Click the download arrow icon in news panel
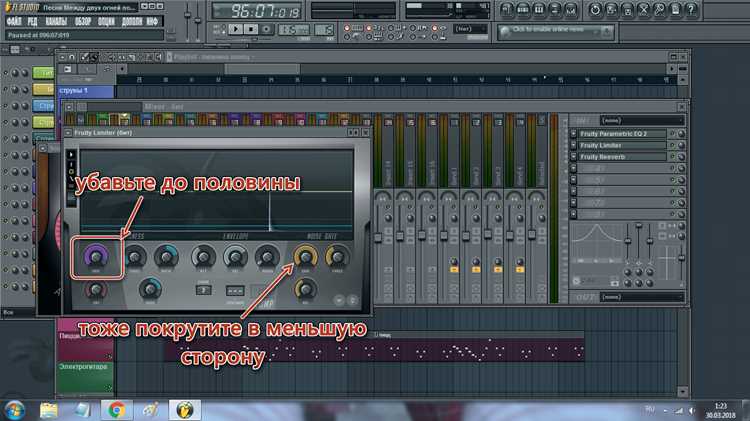Viewport: 750px width, 421px height. [x=607, y=33]
